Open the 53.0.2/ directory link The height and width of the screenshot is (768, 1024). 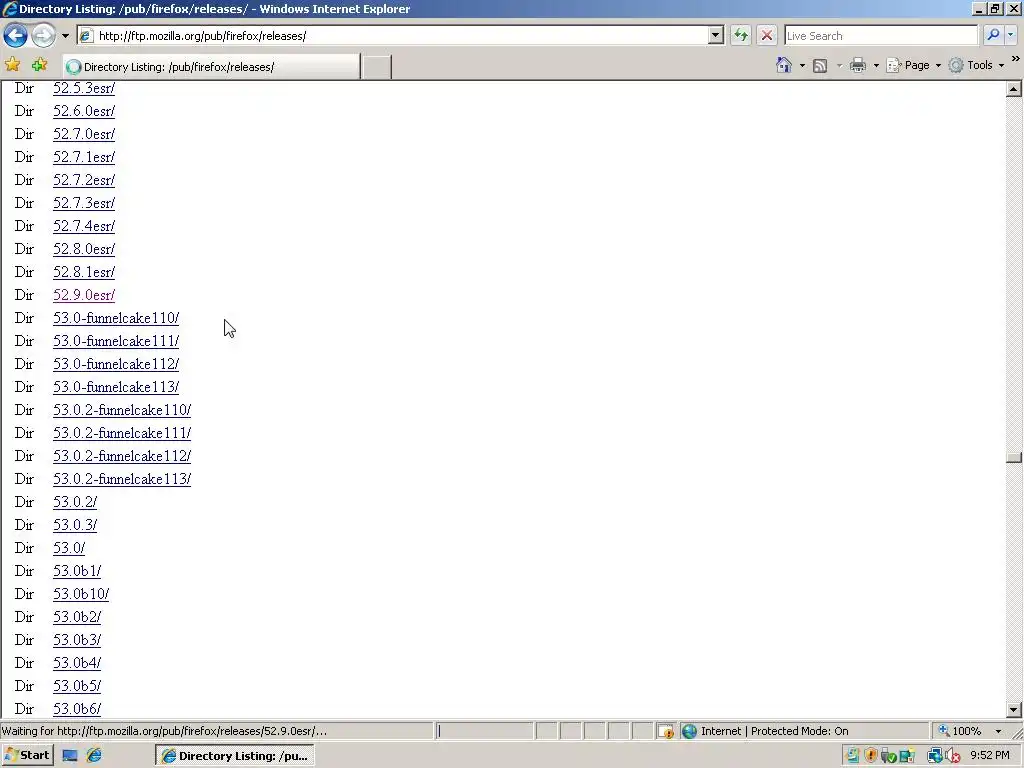[75, 502]
